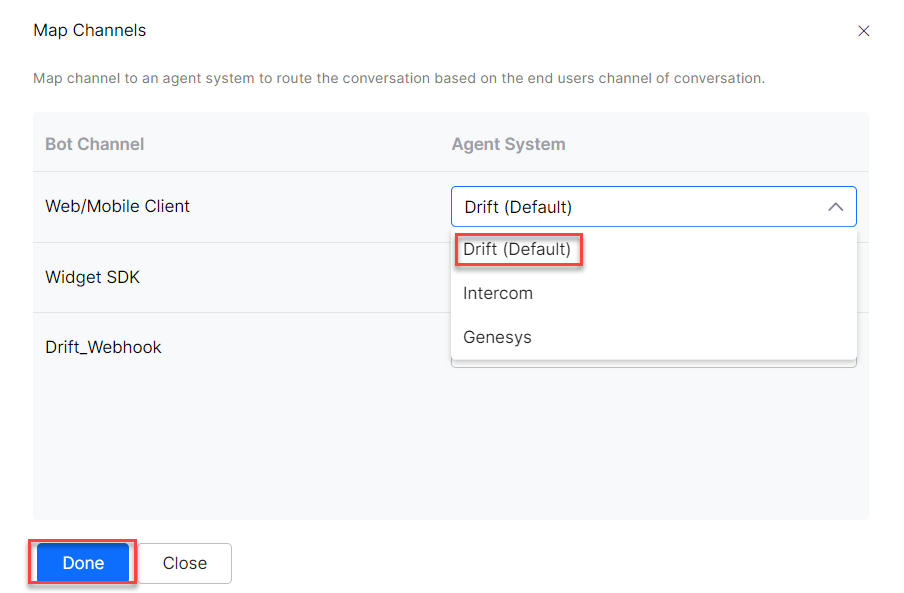This screenshot has height=593, width=904.
Task: Click the Bot Channel column header
Action: tap(94, 144)
